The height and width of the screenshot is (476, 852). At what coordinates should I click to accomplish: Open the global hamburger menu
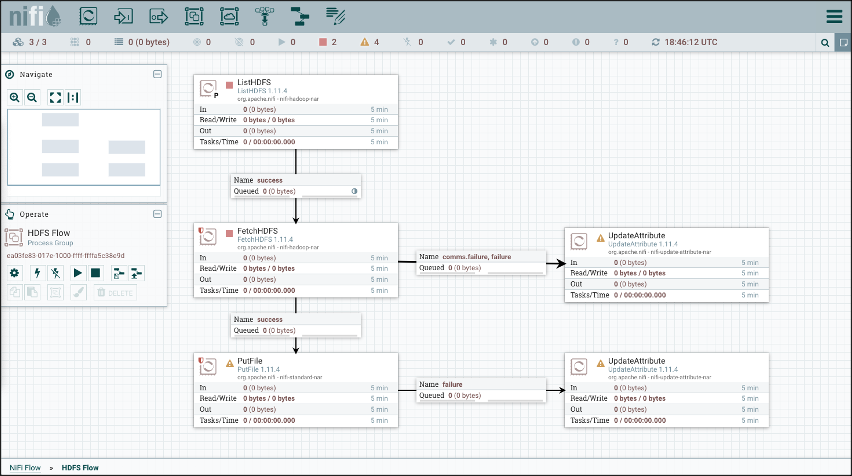coord(834,16)
